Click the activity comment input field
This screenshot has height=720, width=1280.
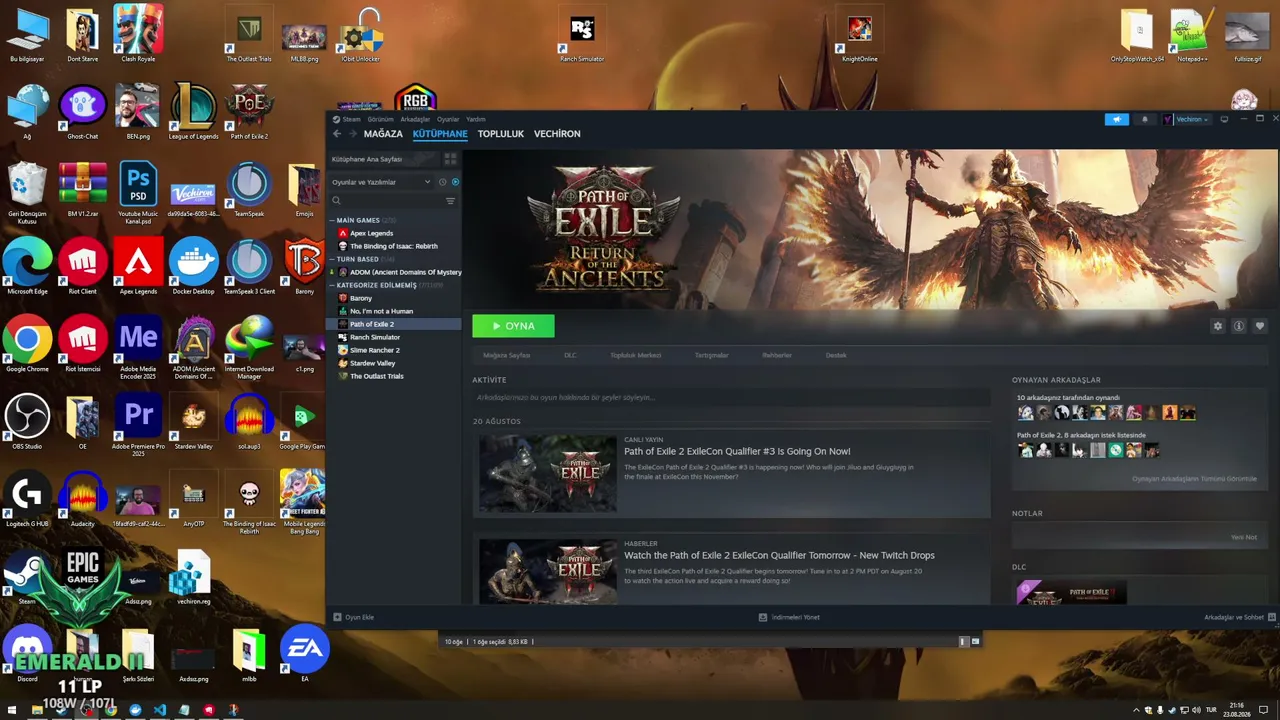pos(731,397)
